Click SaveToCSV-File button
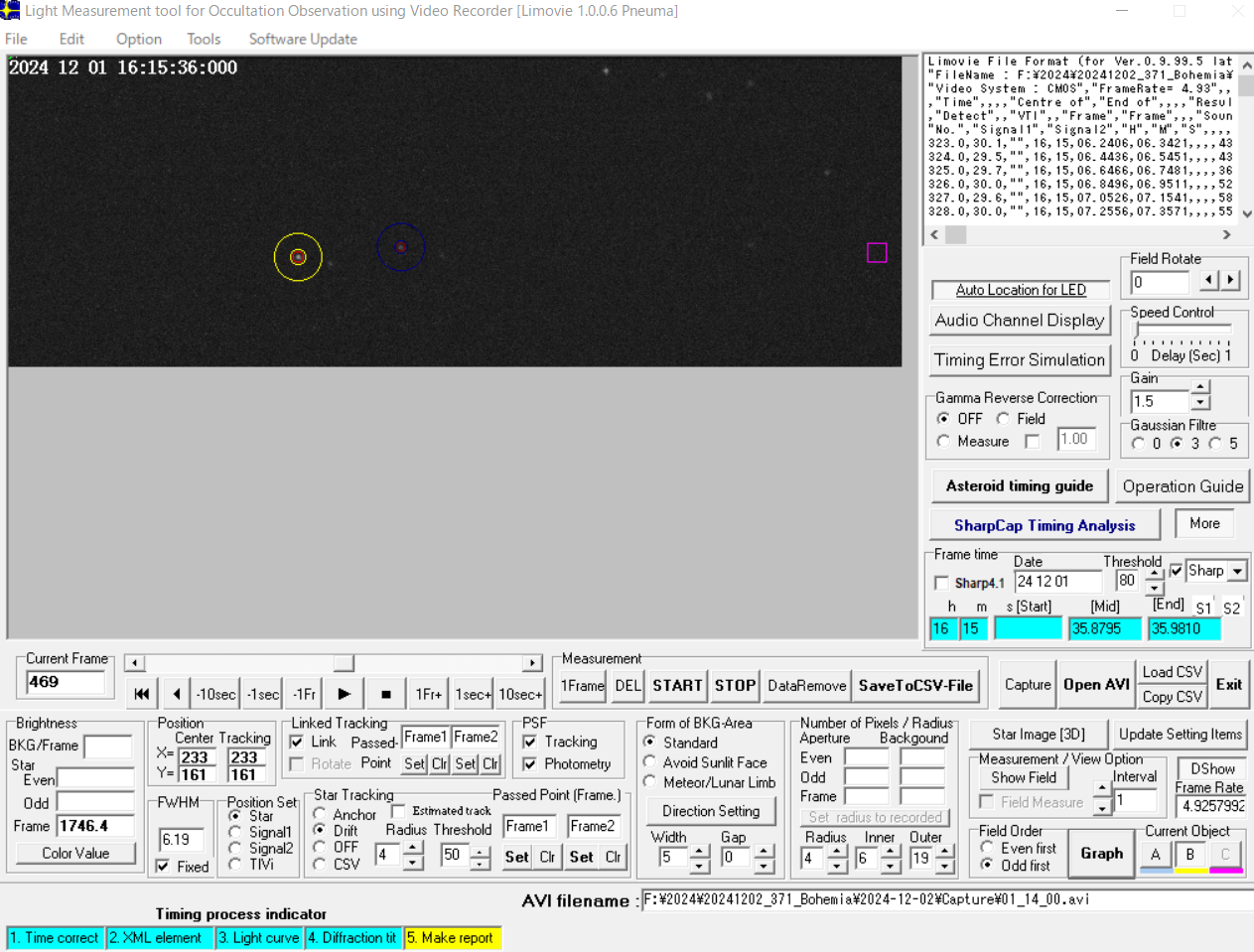 pyautogui.click(x=914, y=686)
